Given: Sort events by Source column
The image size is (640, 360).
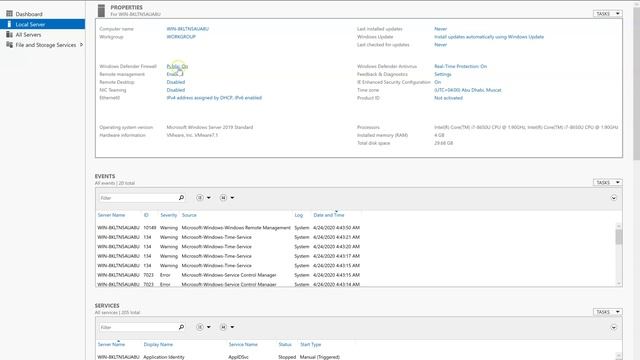Looking at the screenshot, I should tap(189, 215).
